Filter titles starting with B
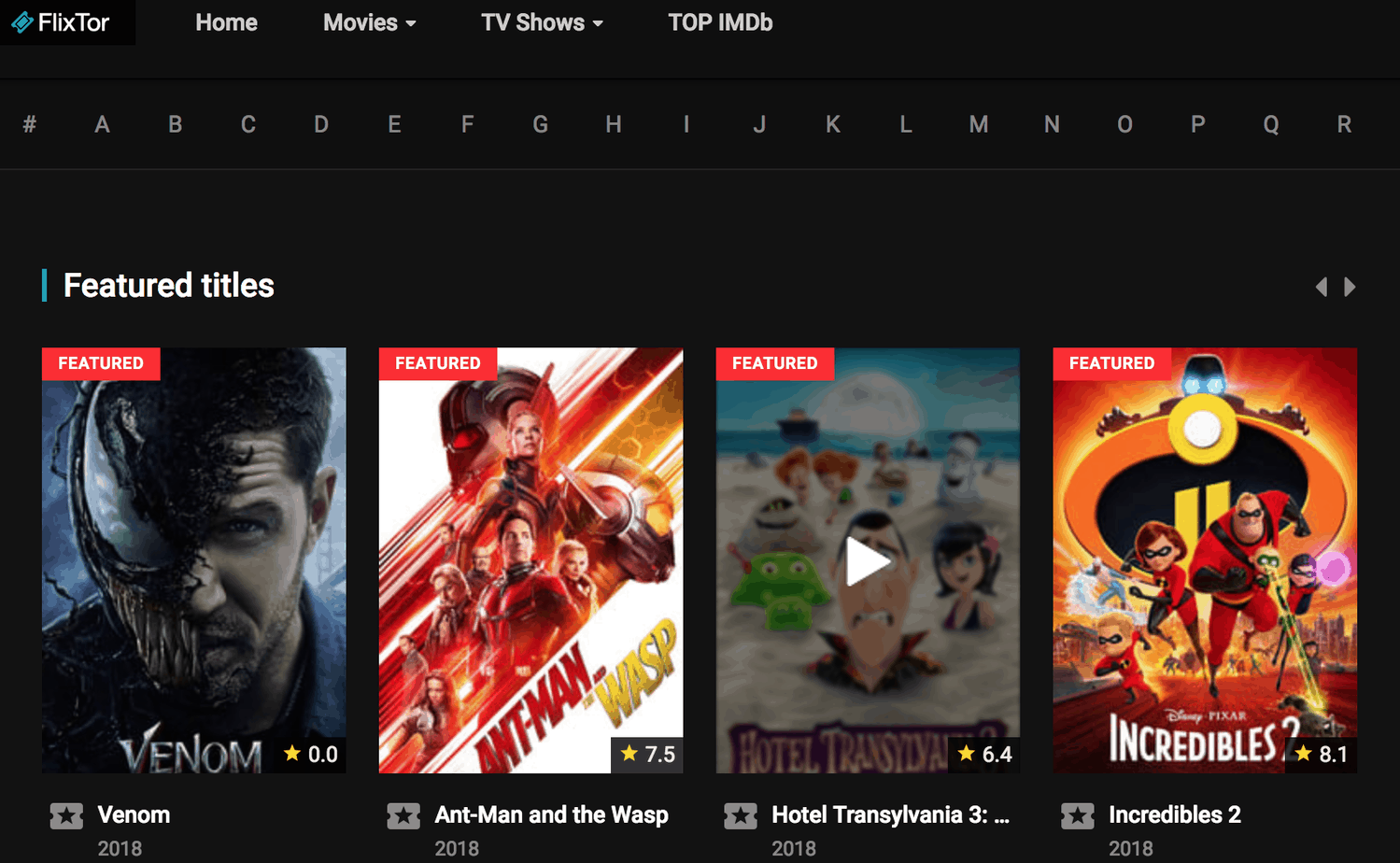 point(176,124)
